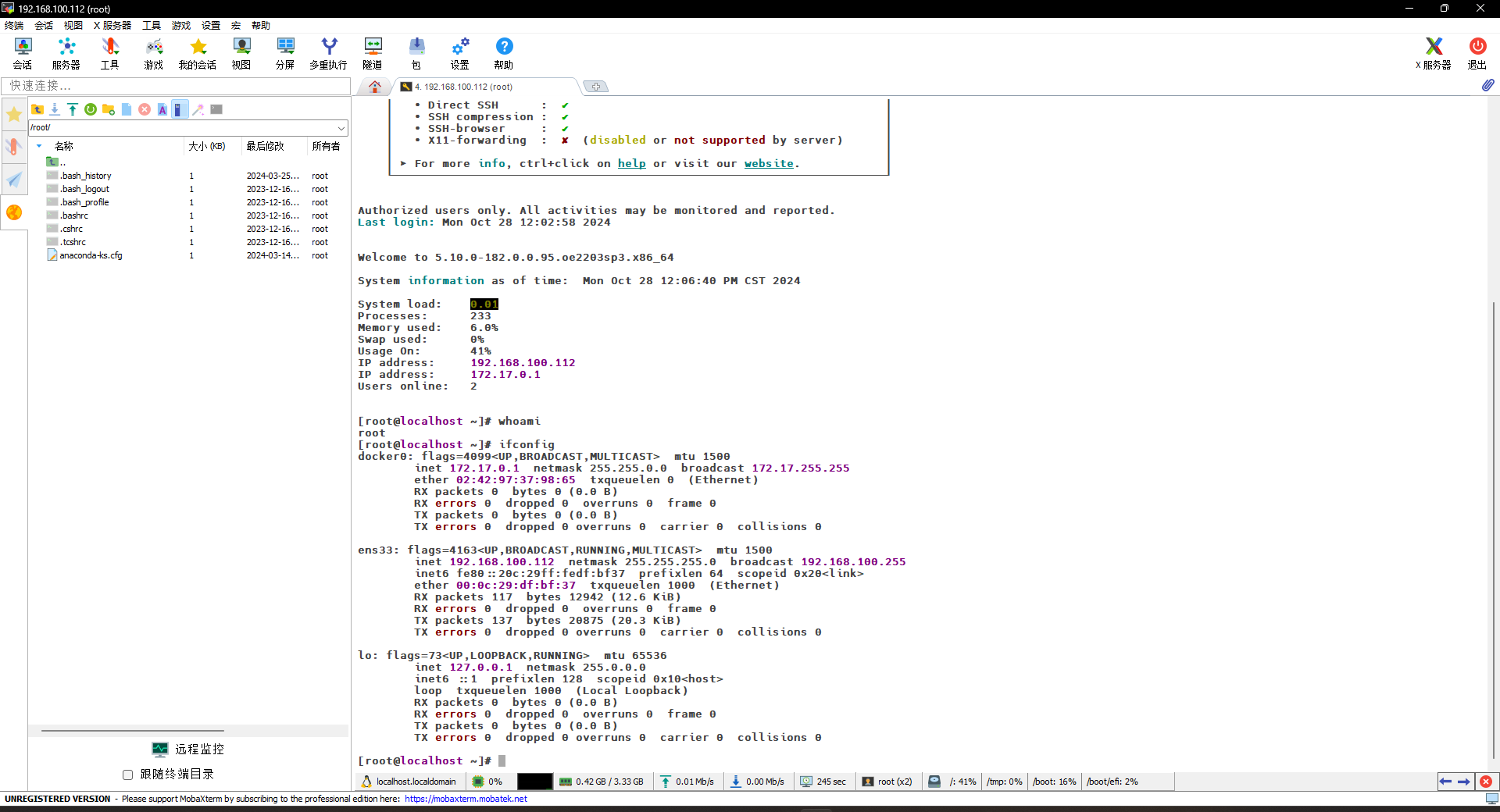Open the 工具 menu in the menu bar
The image size is (1500, 812).
click(151, 26)
